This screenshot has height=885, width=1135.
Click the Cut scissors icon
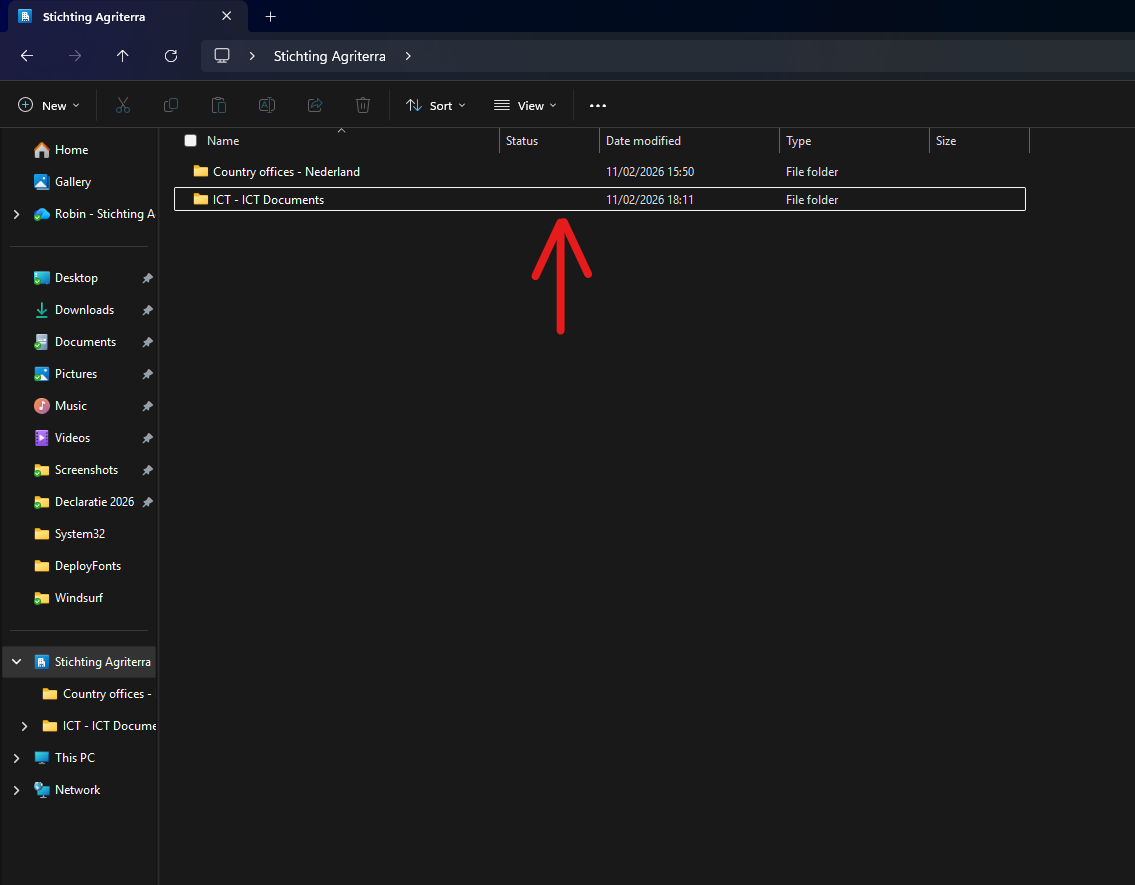[x=123, y=106]
